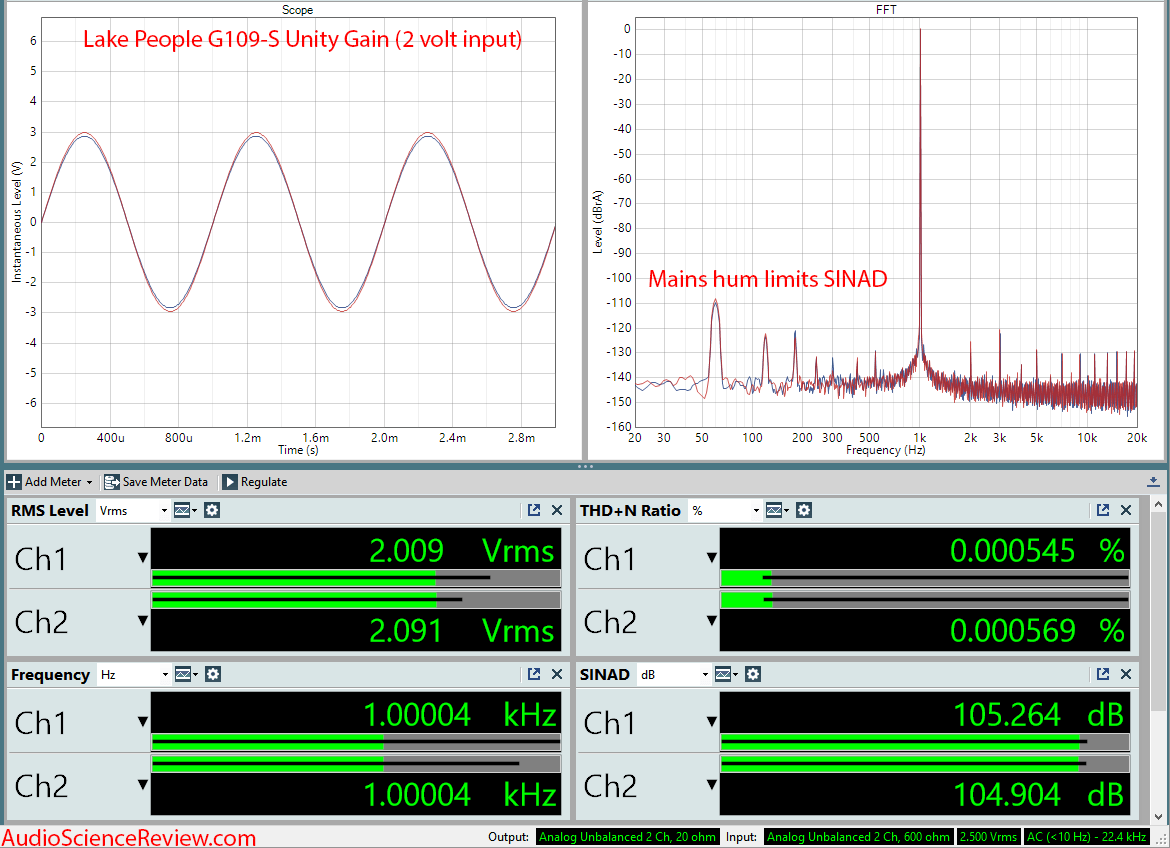1170x848 pixels.
Task: Open the Frequency meter settings gear
Action: tap(213, 675)
